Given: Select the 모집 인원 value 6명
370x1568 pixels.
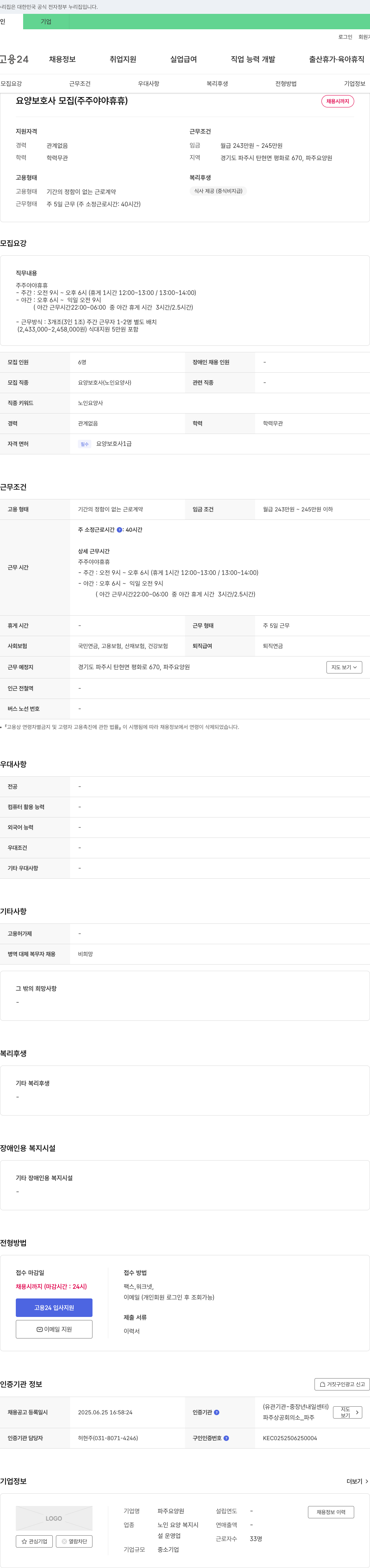Looking at the screenshot, I should tap(82, 362).
